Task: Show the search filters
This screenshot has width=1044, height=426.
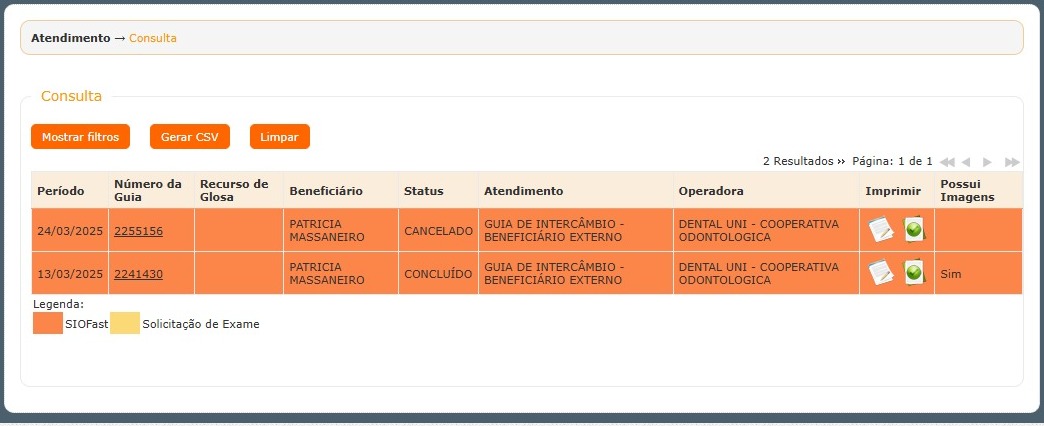Action: tap(81, 136)
